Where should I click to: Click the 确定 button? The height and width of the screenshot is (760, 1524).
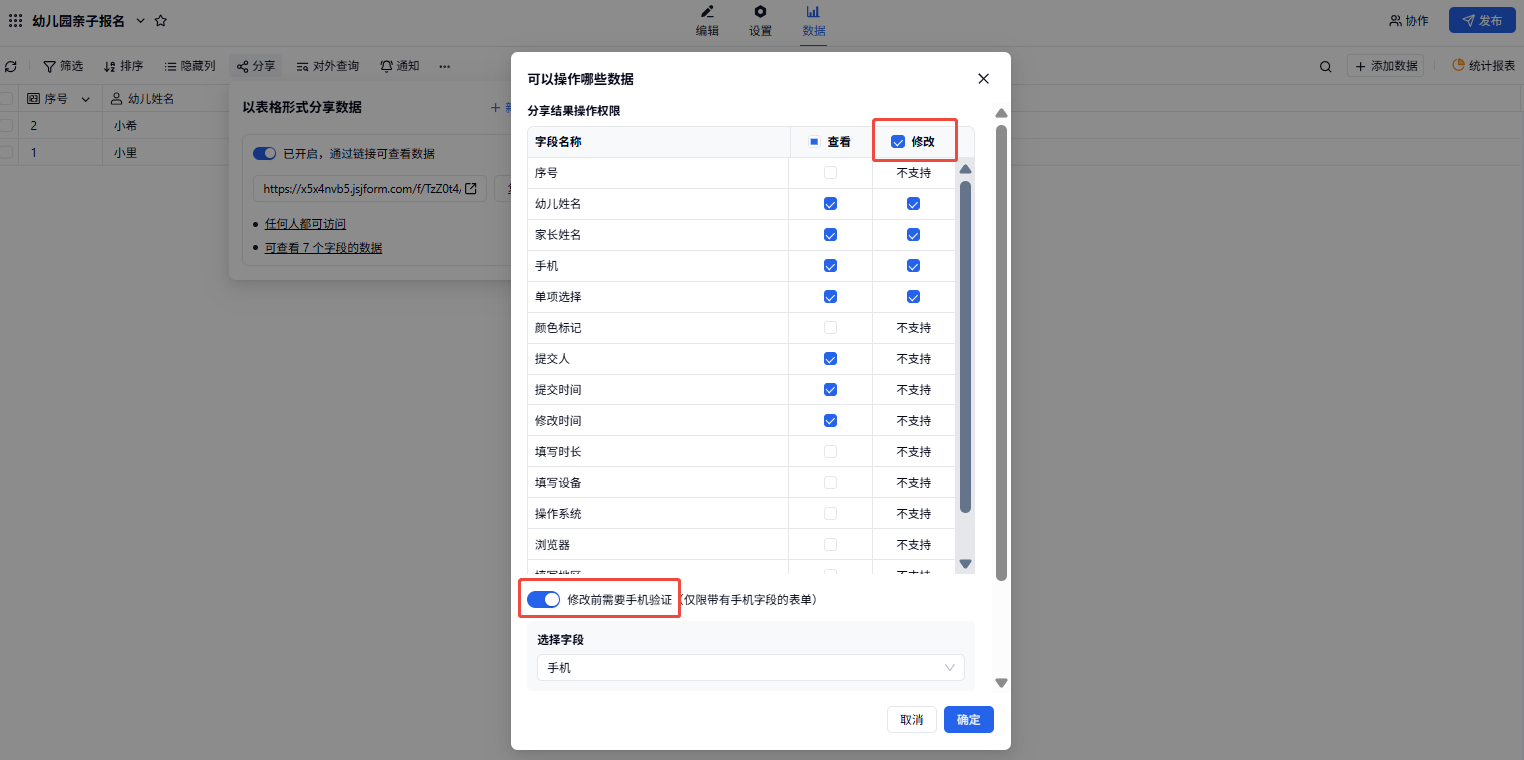[x=968, y=720]
